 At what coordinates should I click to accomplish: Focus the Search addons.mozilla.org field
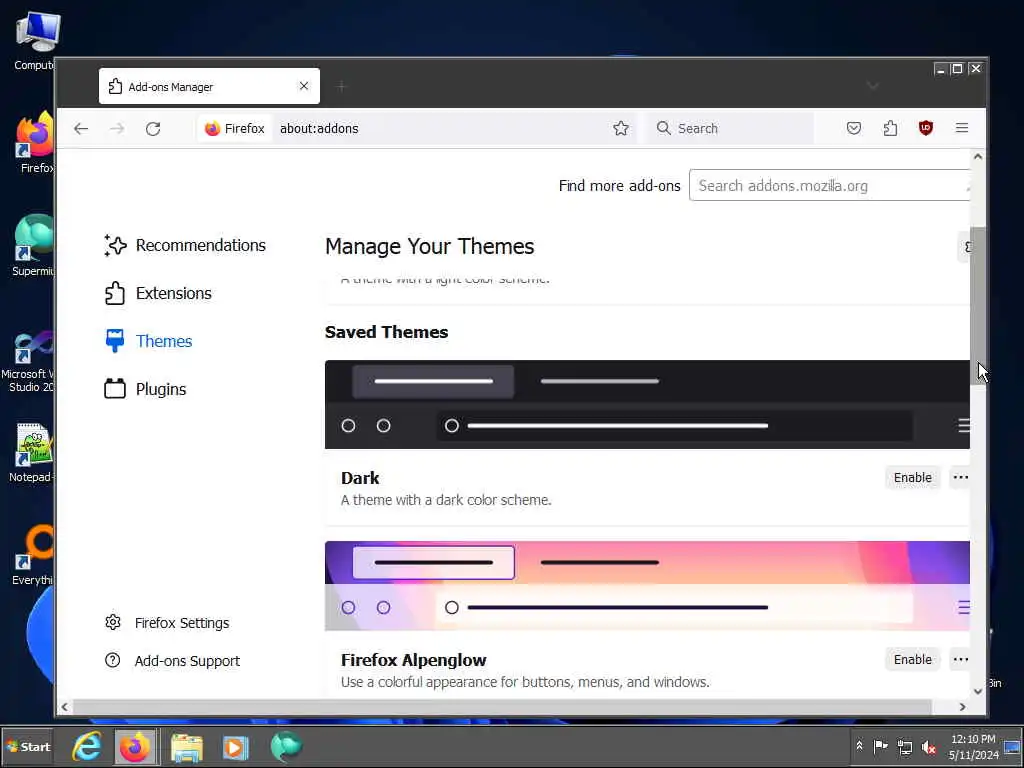pos(829,185)
